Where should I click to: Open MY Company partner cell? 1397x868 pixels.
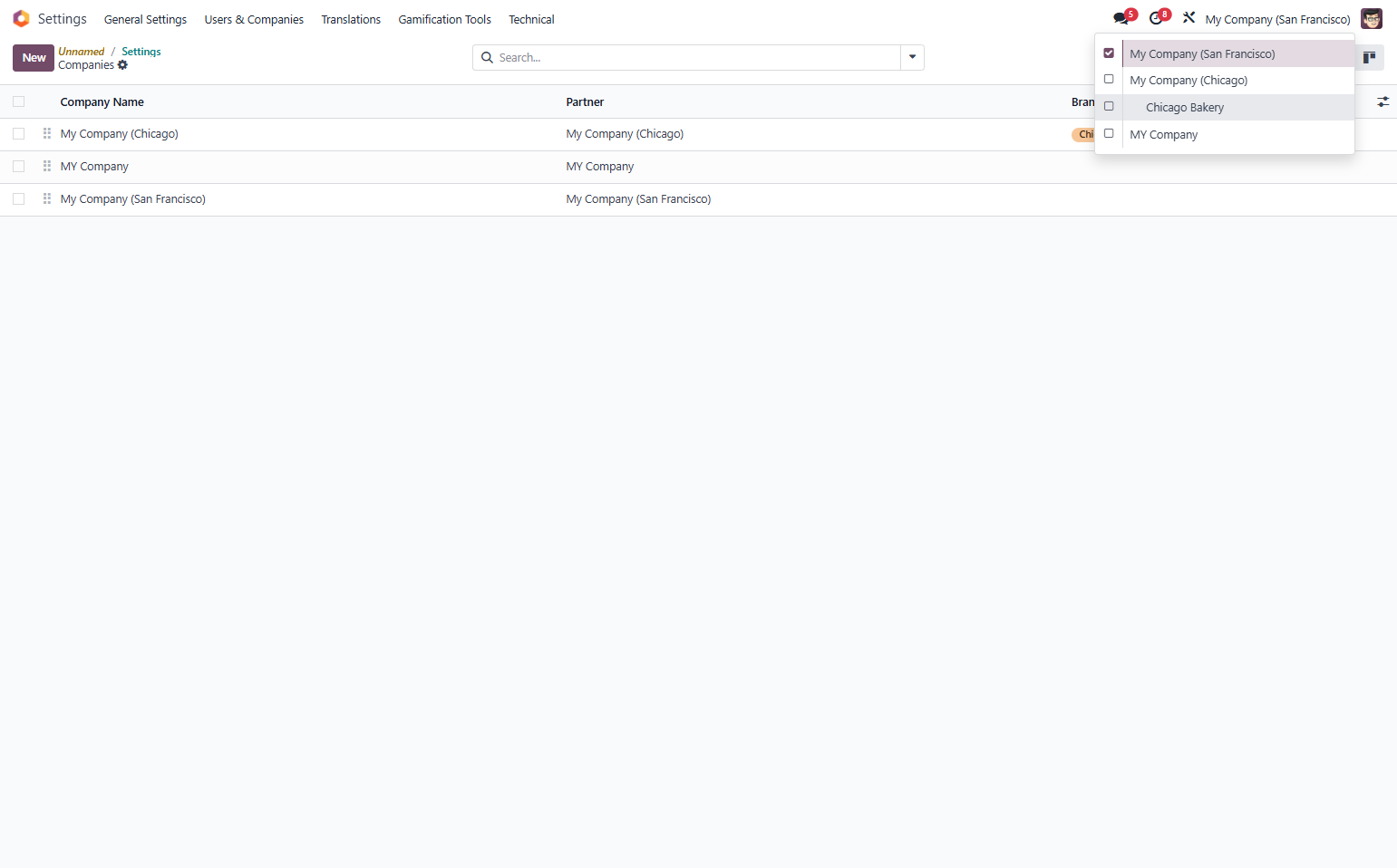tap(600, 166)
